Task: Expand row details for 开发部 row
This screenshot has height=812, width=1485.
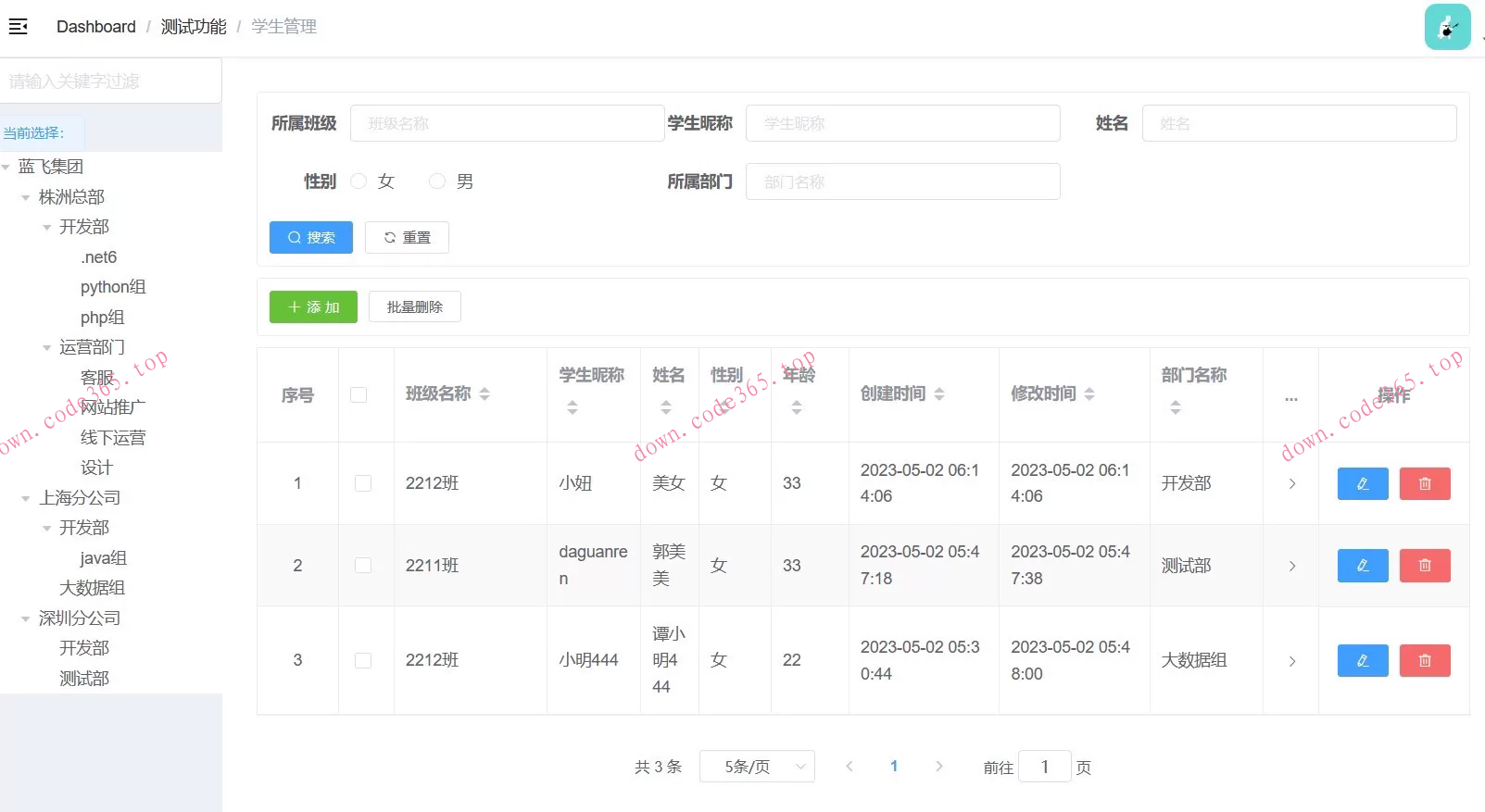Action: pyautogui.click(x=1291, y=483)
